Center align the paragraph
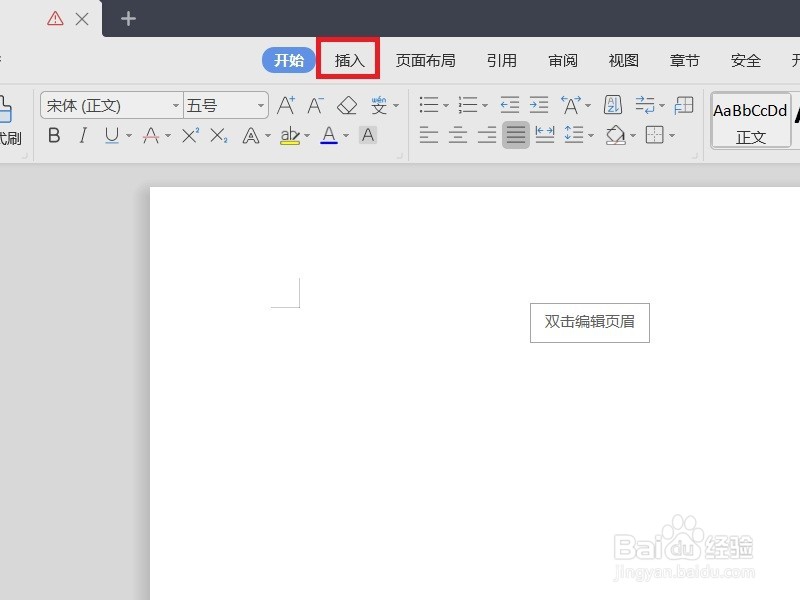The height and width of the screenshot is (600, 800). point(458,135)
